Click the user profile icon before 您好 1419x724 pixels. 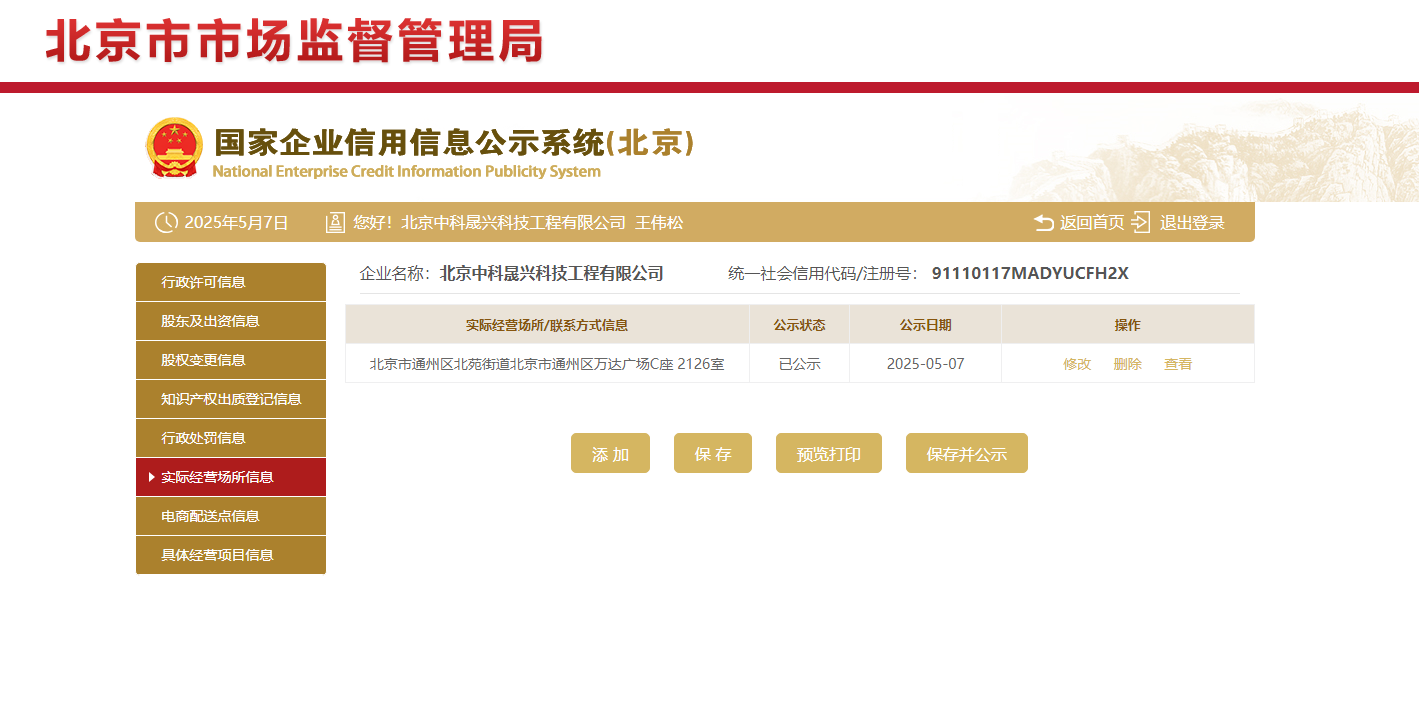(x=335, y=222)
